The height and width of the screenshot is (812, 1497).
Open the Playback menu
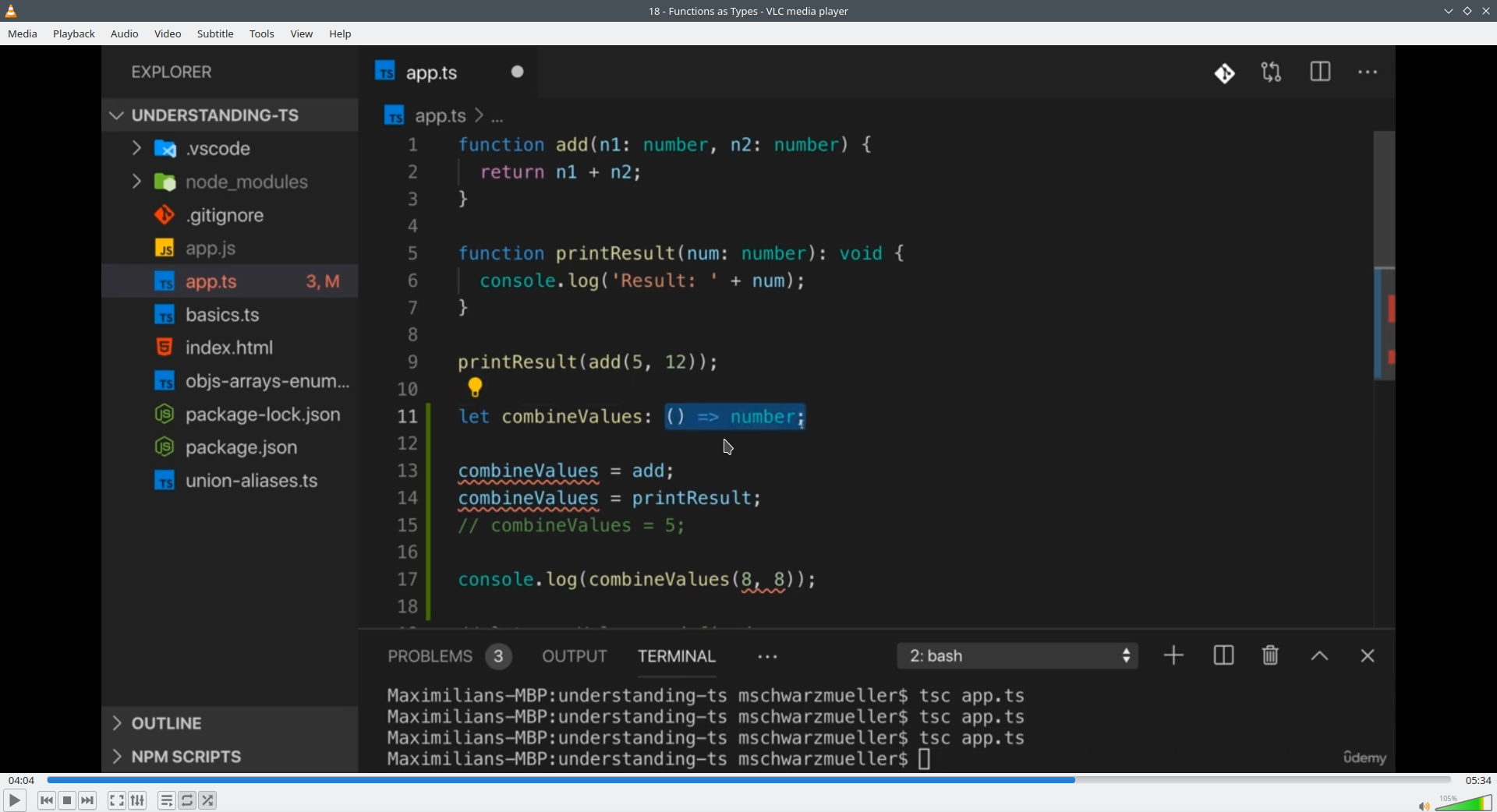74,34
